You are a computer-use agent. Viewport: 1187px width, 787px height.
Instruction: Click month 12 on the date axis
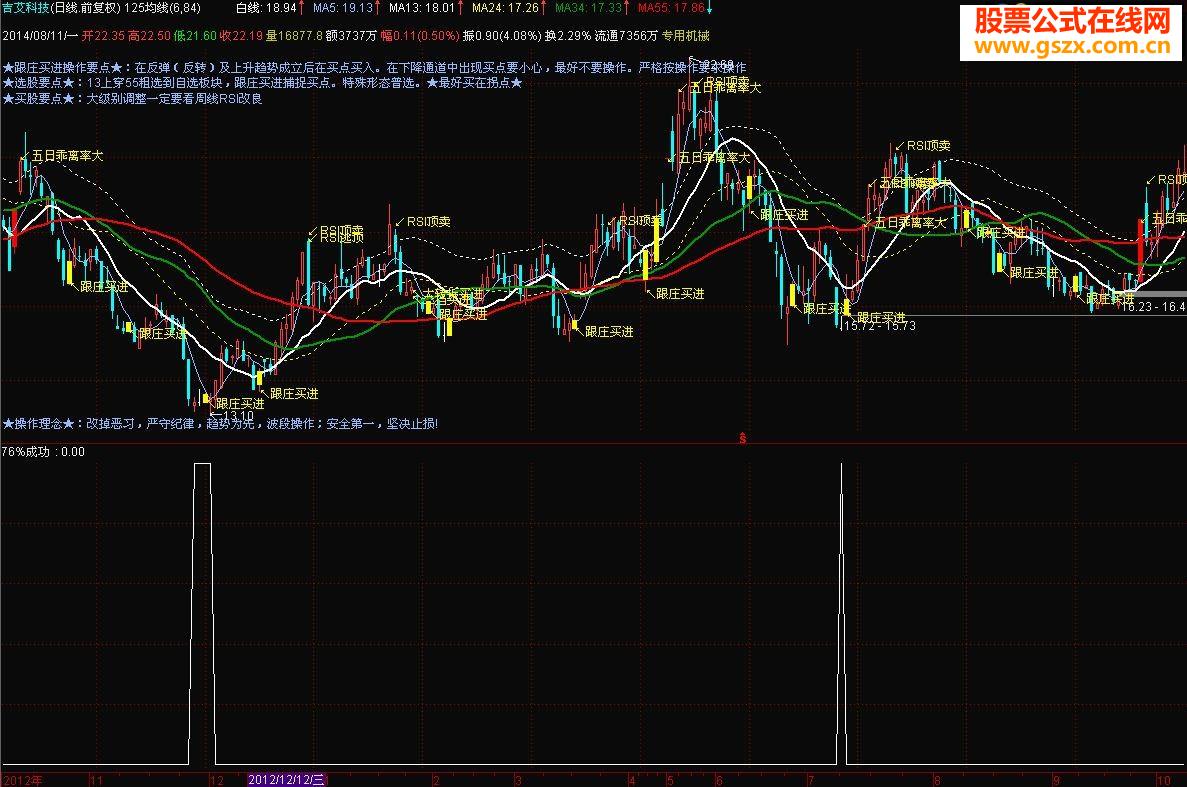tap(217, 780)
